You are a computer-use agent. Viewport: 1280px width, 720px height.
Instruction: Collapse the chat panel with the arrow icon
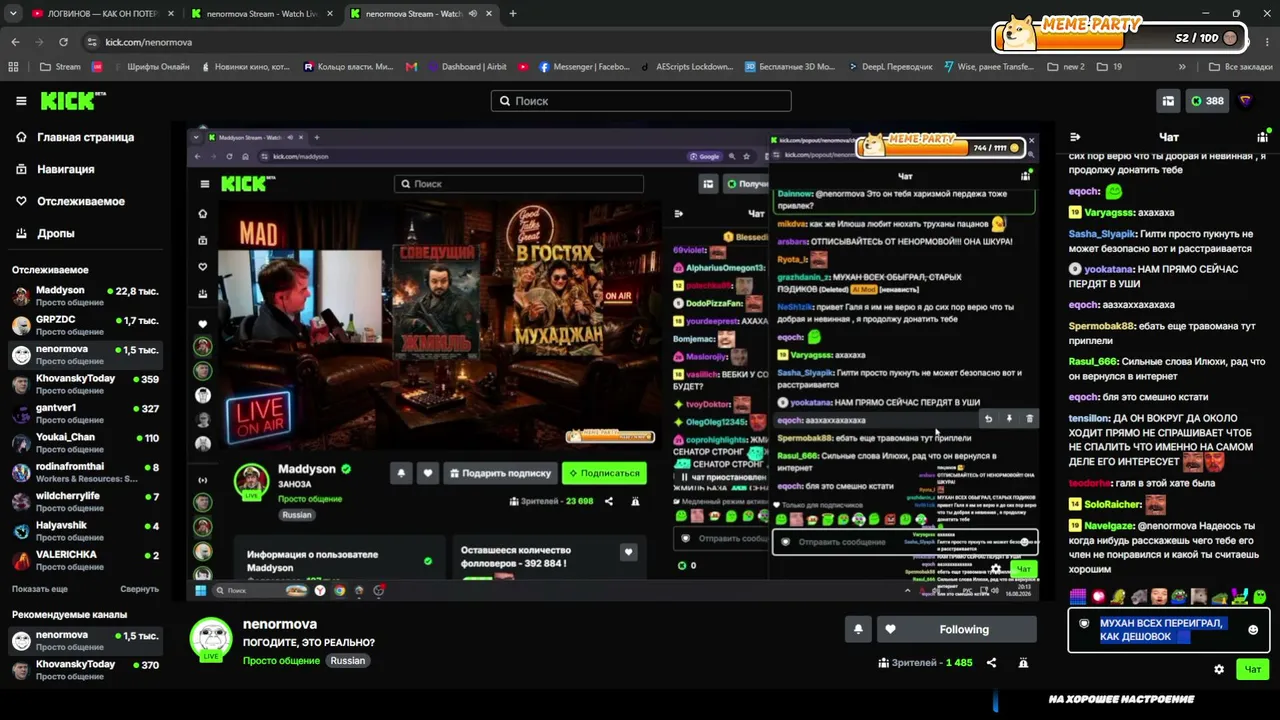pyautogui.click(x=1075, y=137)
